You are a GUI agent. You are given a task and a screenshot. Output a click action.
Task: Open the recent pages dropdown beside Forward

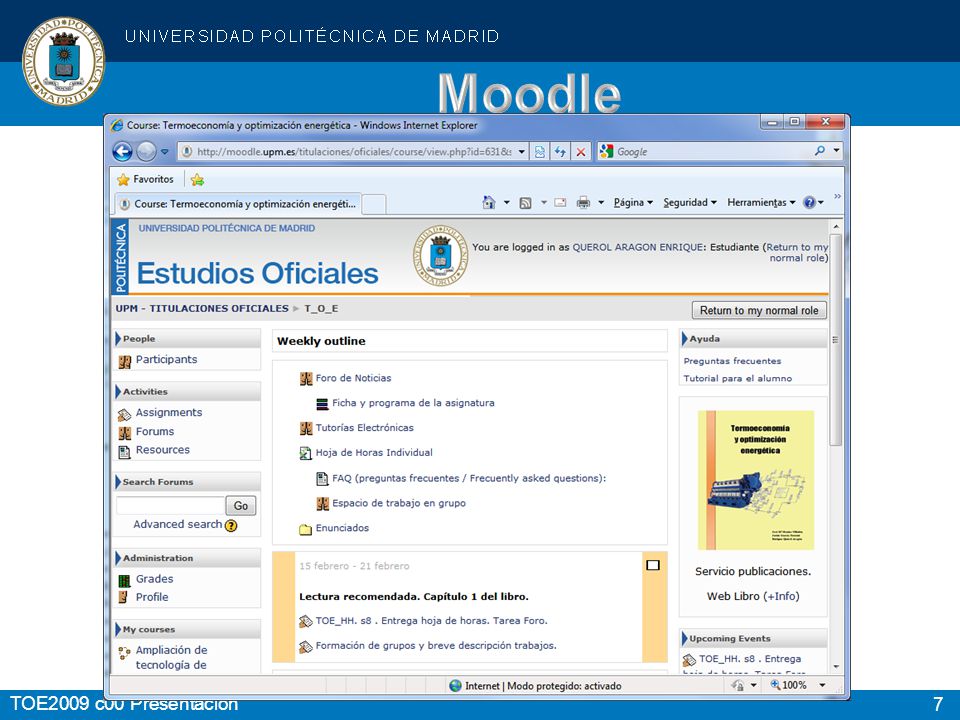(165, 151)
